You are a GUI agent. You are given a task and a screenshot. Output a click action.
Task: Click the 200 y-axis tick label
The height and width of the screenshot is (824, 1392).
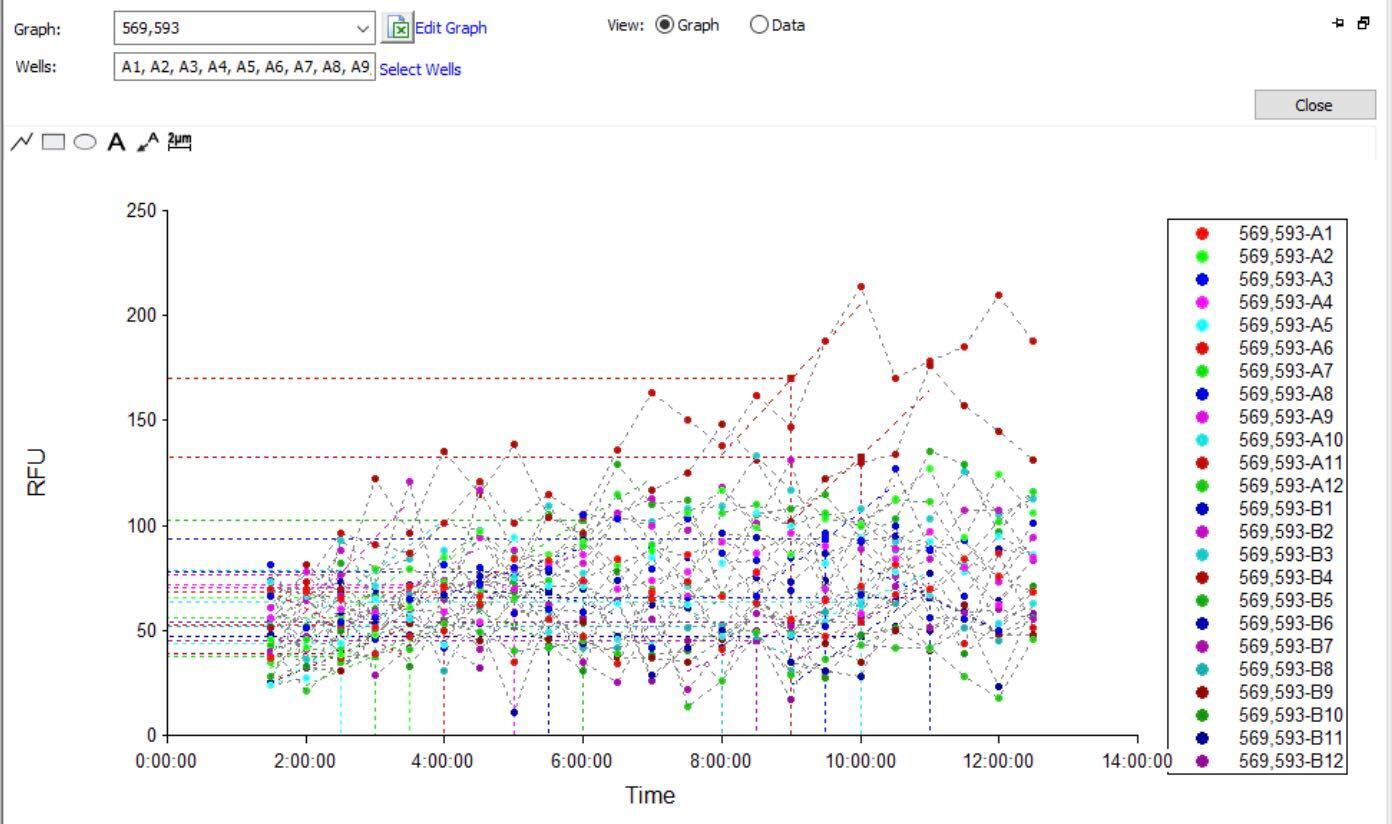point(140,315)
